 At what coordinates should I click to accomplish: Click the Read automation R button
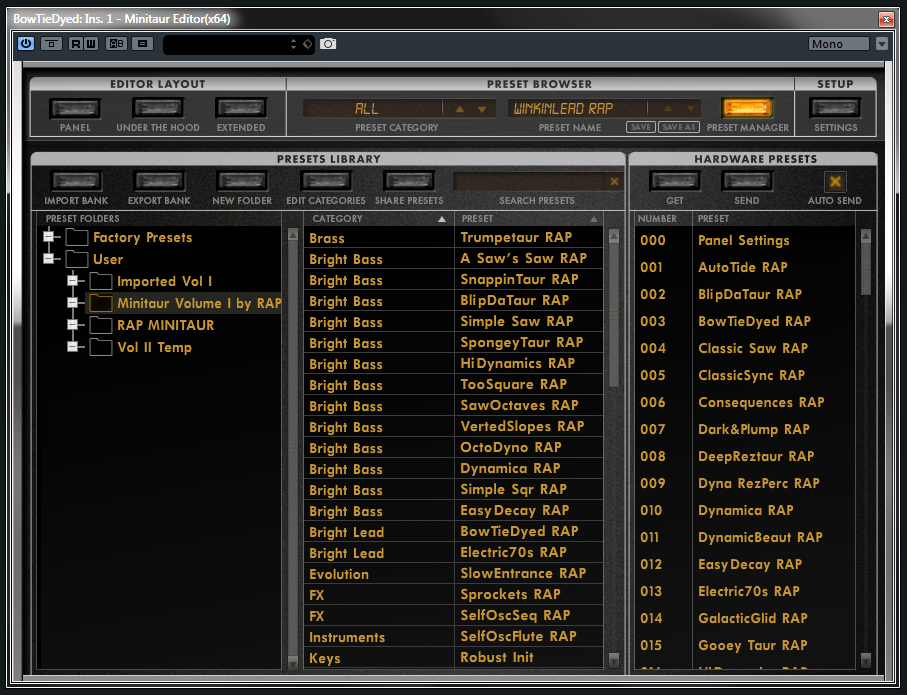pos(76,43)
